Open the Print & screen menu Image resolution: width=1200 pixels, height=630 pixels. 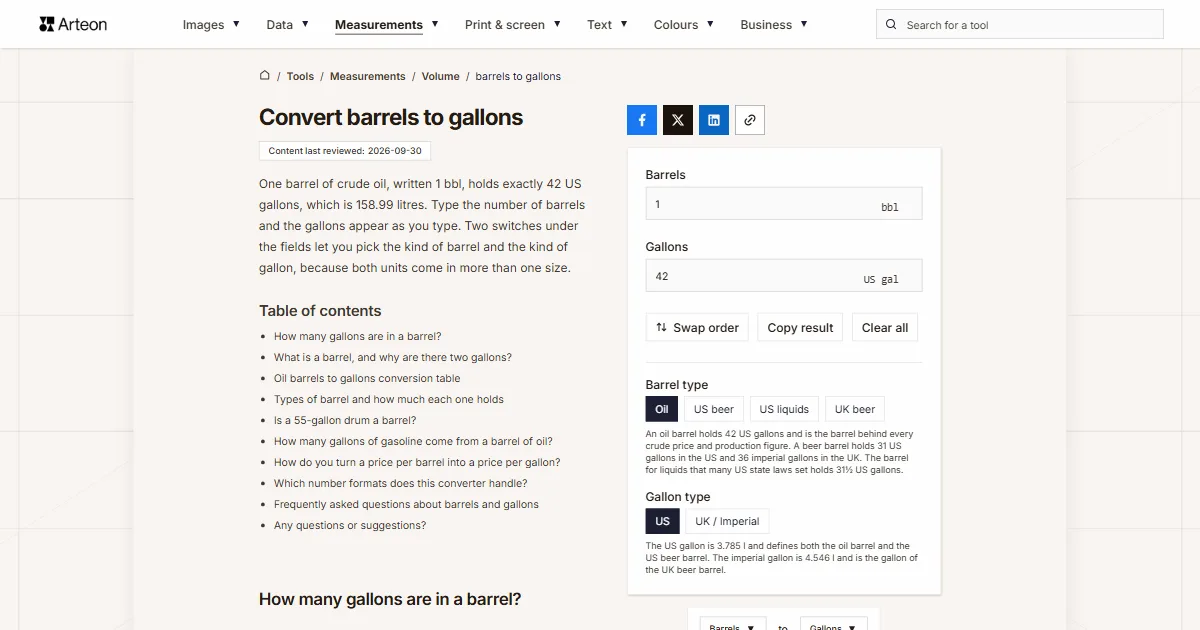click(x=513, y=25)
